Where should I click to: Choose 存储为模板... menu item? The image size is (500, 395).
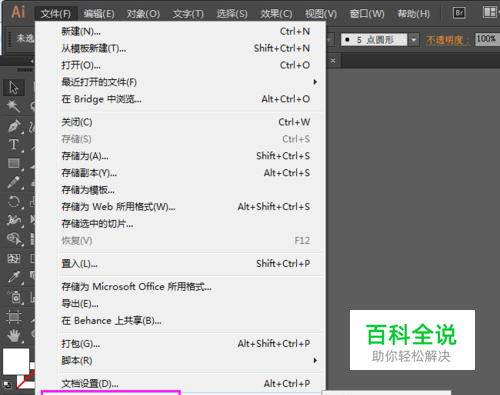pyautogui.click(x=180, y=190)
